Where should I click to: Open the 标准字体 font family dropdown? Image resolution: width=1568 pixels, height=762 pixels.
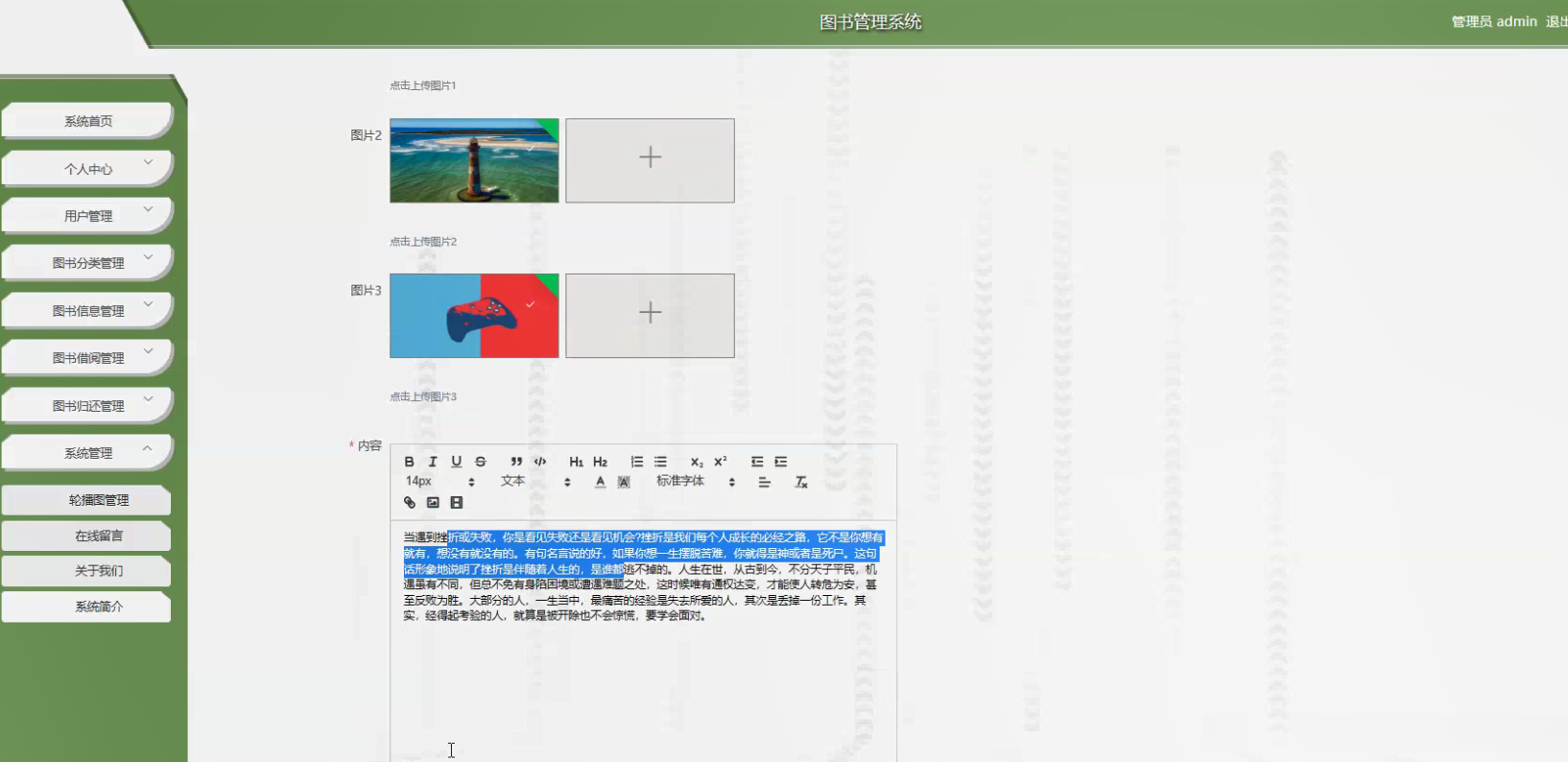tap(696, 482)
